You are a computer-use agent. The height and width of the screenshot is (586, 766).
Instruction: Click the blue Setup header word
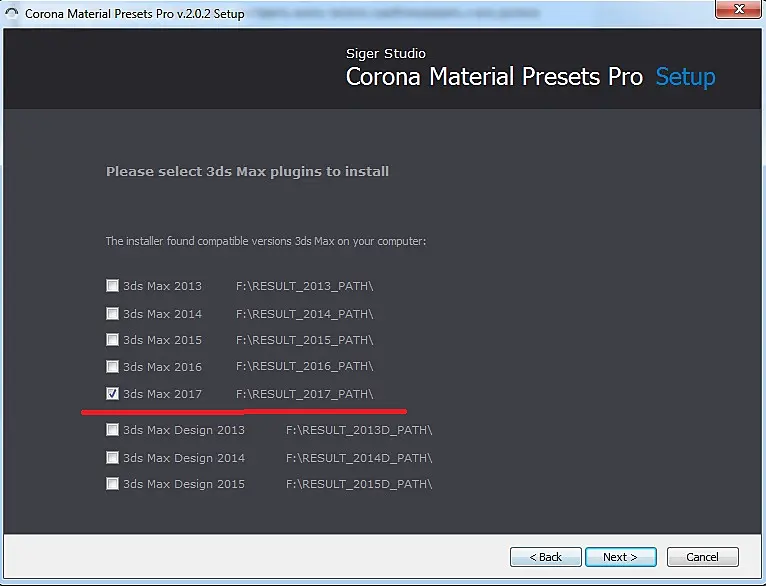click(685, 77)
